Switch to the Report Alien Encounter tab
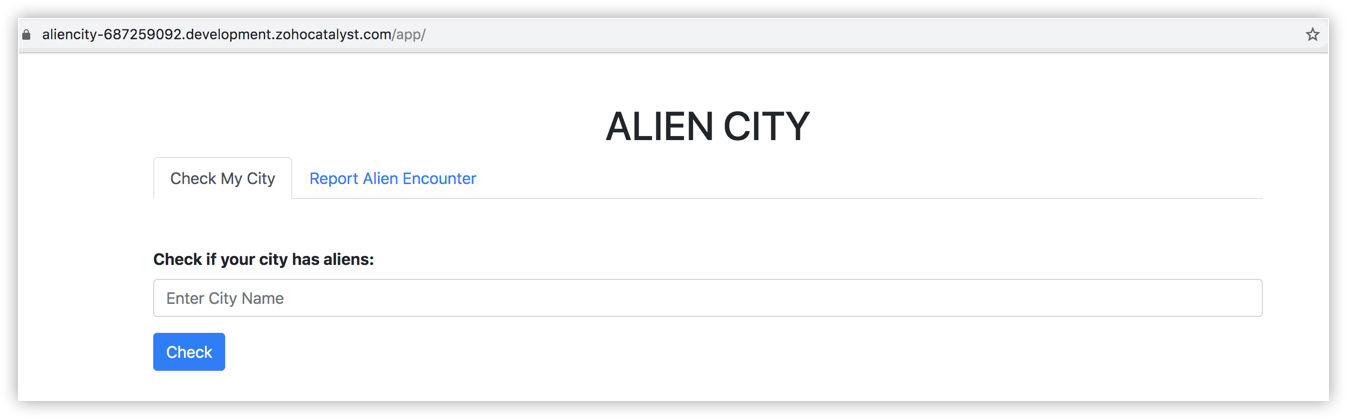The width and height of the screenshot is (1347, 419). click(392, 179)
